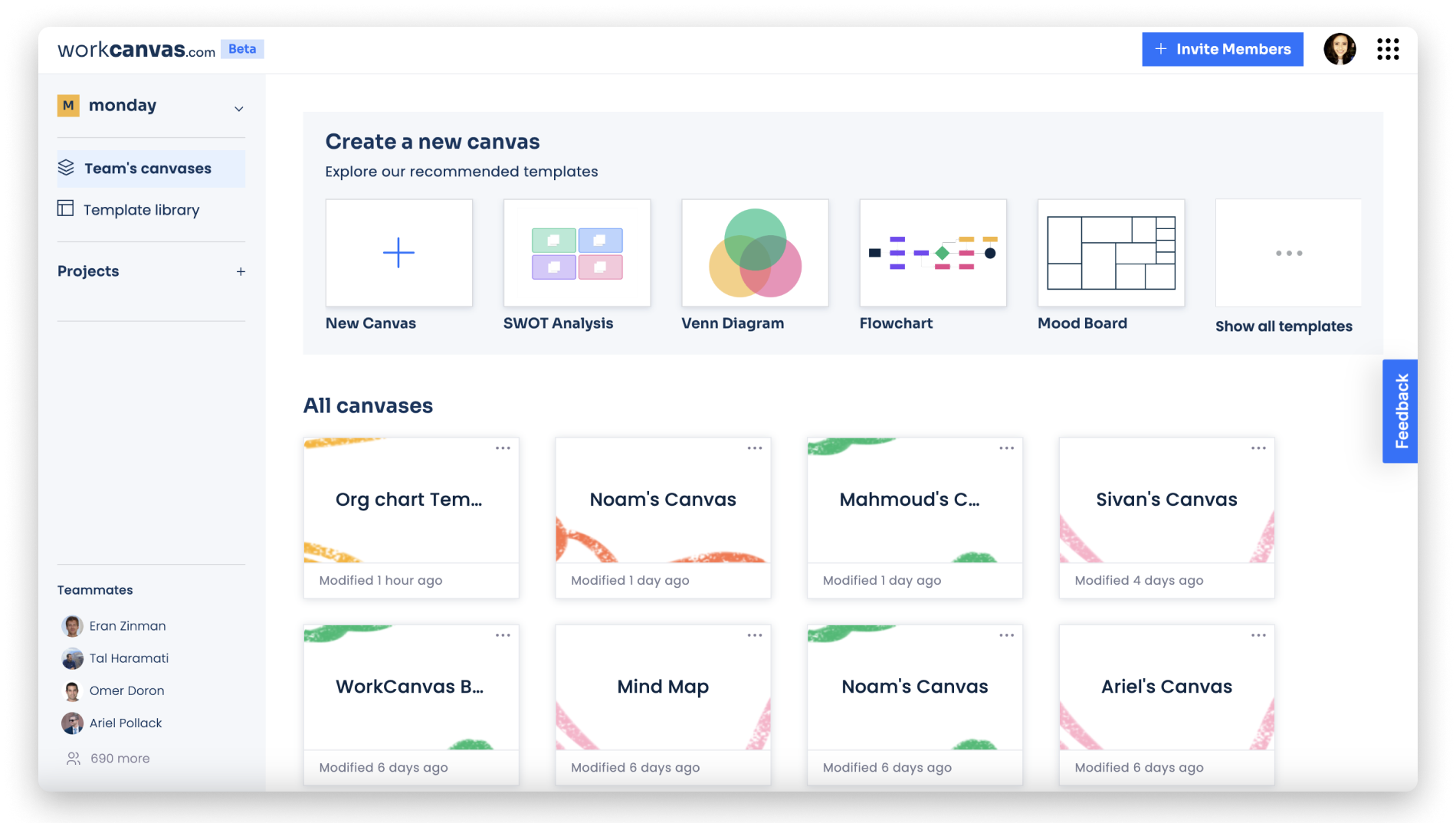Image resolution: width=1456 pixels, height=823 pixels.
Task: Click Eran Zinman's profile avatar
Action: pyautogui.click(x=73, y=625)
